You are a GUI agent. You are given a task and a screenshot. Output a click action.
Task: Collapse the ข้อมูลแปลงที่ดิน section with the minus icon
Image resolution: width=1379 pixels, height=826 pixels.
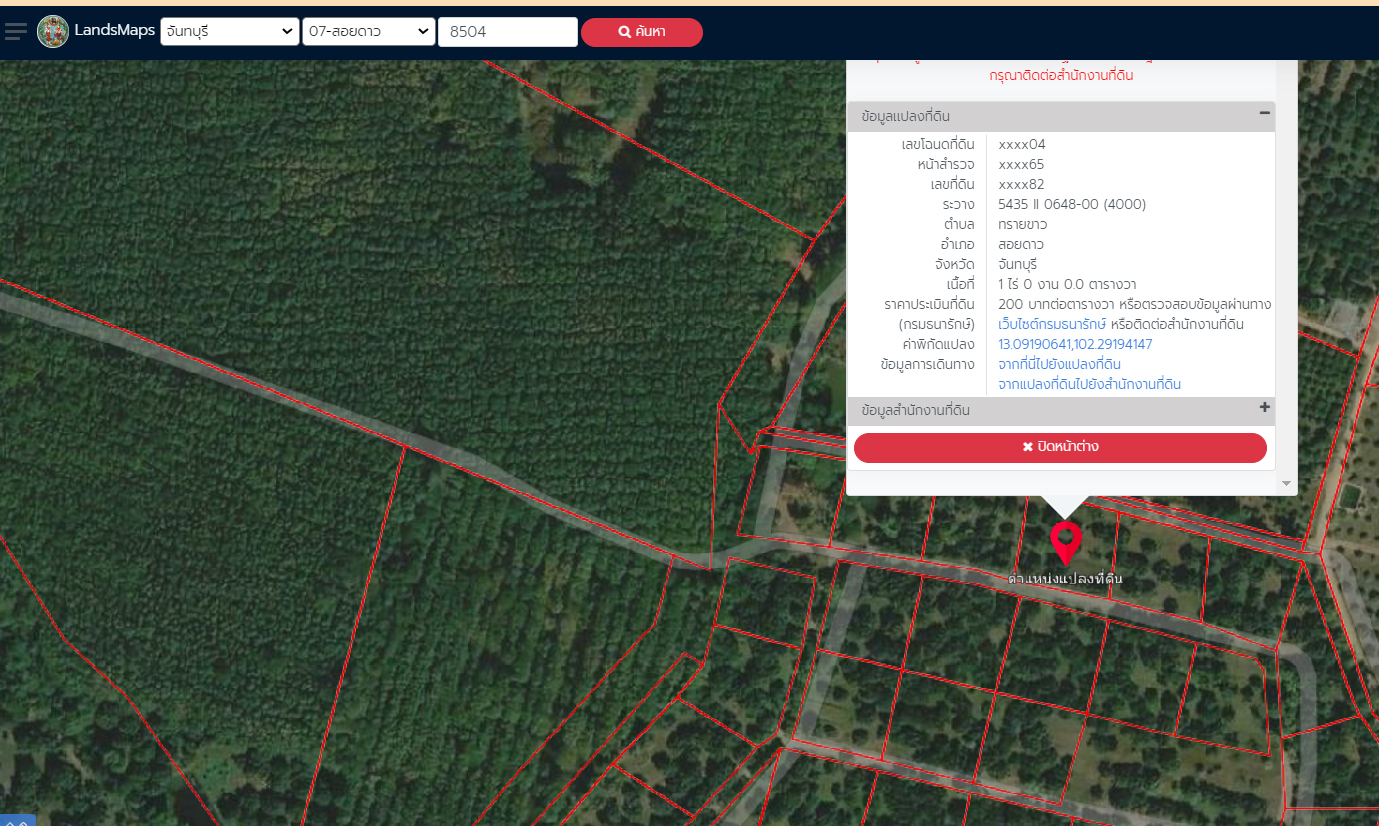pyautogui.click(x=1264, y=114)
